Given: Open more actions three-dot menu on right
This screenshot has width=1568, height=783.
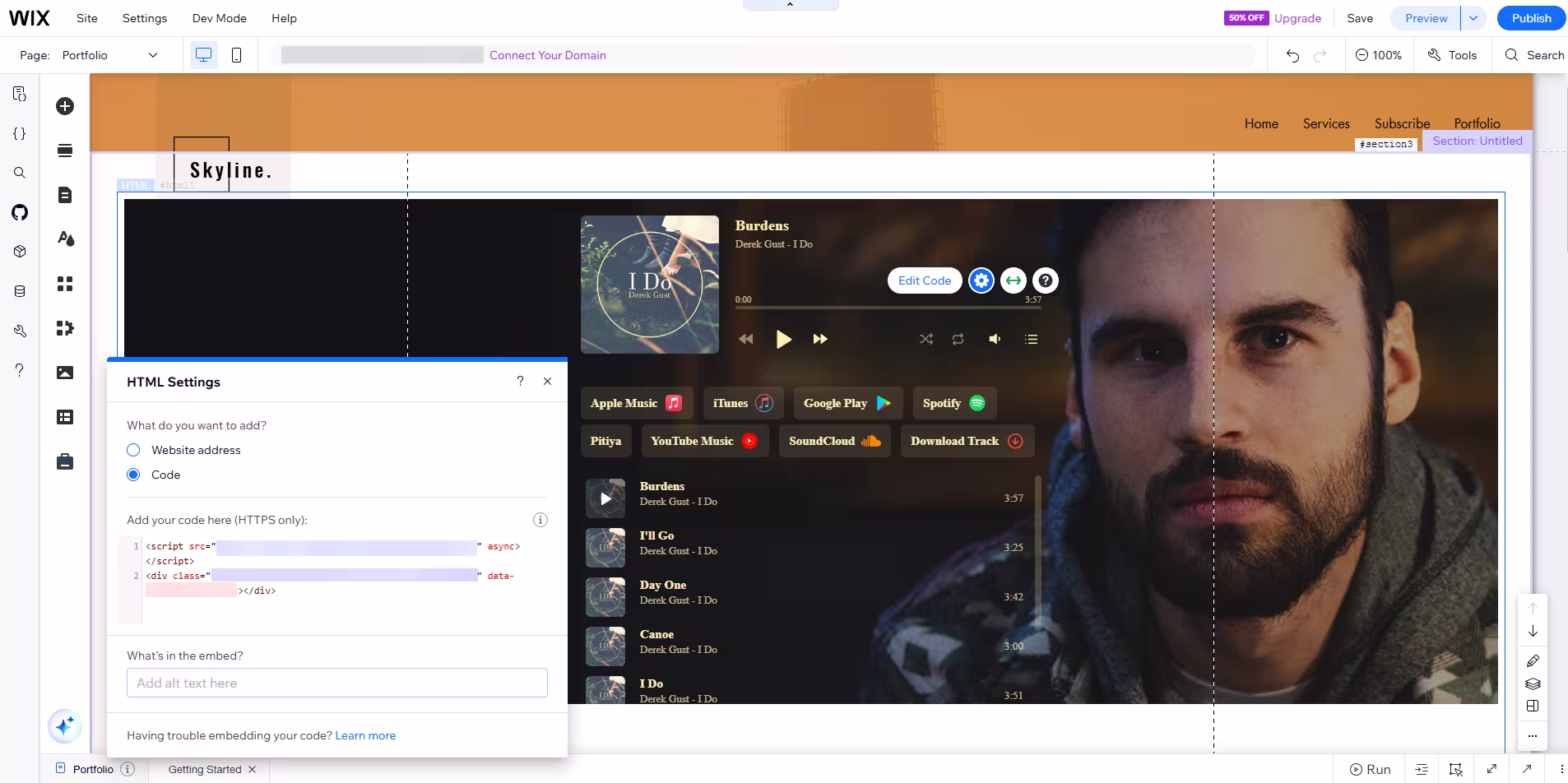Looking at the screenshot, I should click(1533, 736).
